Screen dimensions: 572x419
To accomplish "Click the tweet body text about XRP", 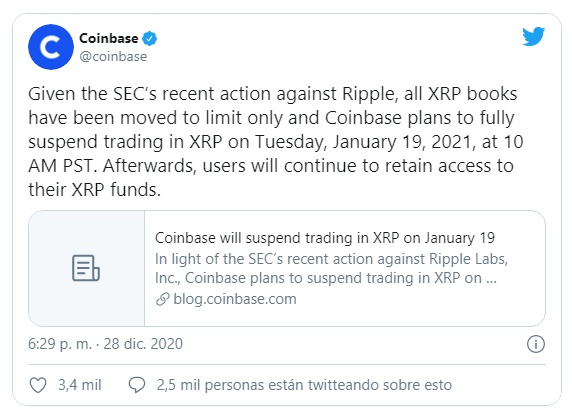I will tap(276, 142).
